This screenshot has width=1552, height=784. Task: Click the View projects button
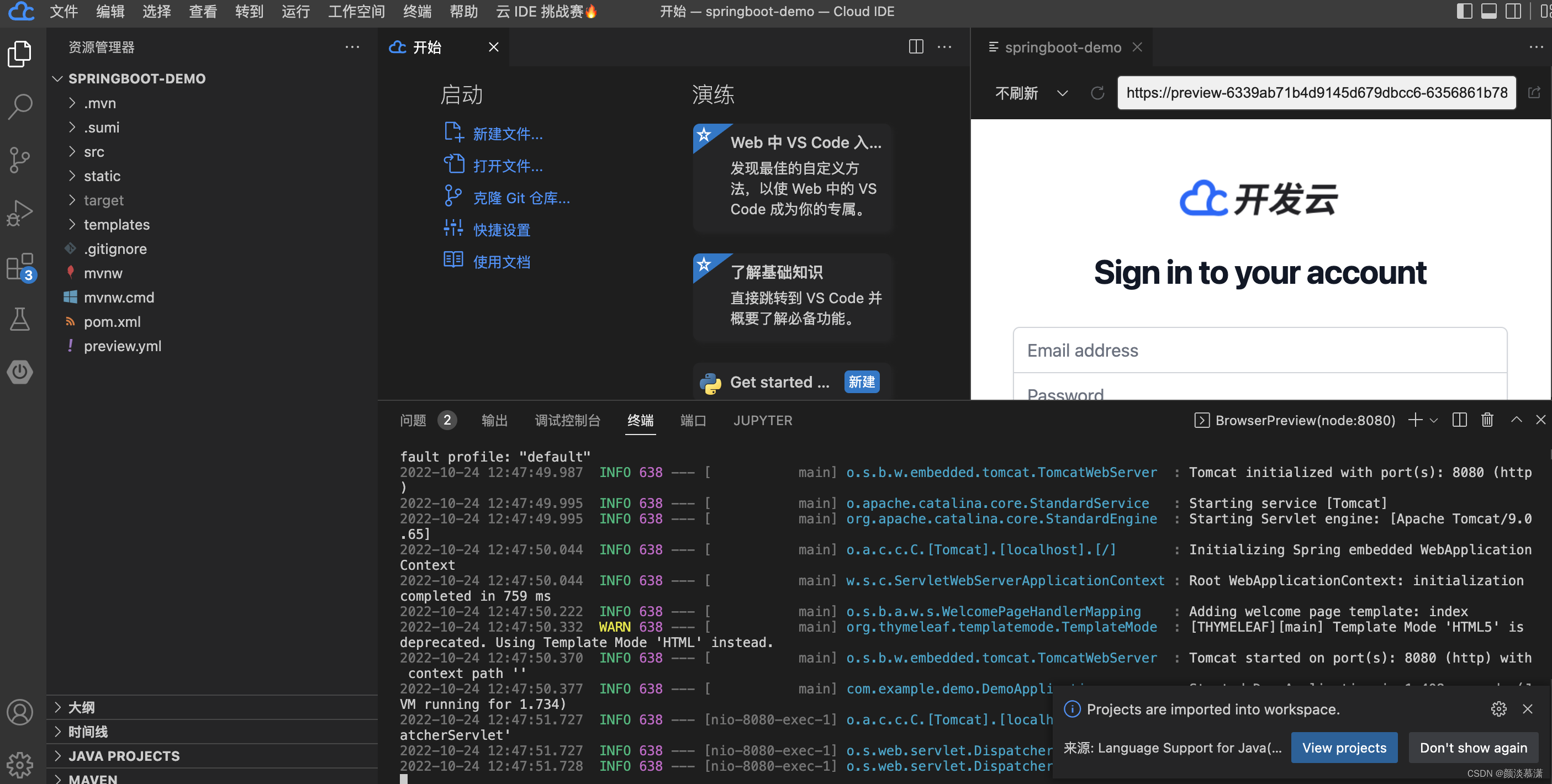coord(1344,747)
